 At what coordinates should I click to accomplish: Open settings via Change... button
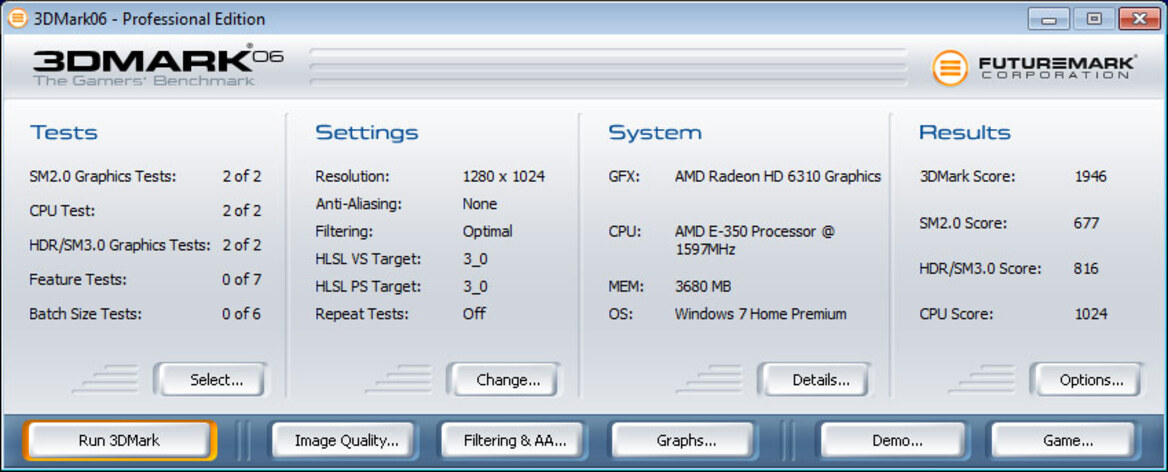(504, 380)
